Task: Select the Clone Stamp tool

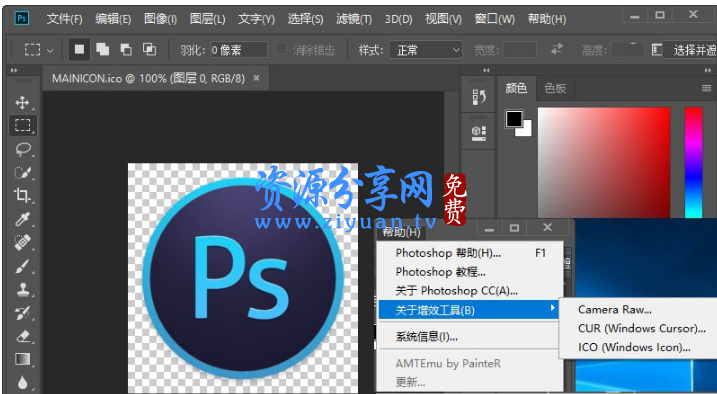Action: (x=22, y=290)
